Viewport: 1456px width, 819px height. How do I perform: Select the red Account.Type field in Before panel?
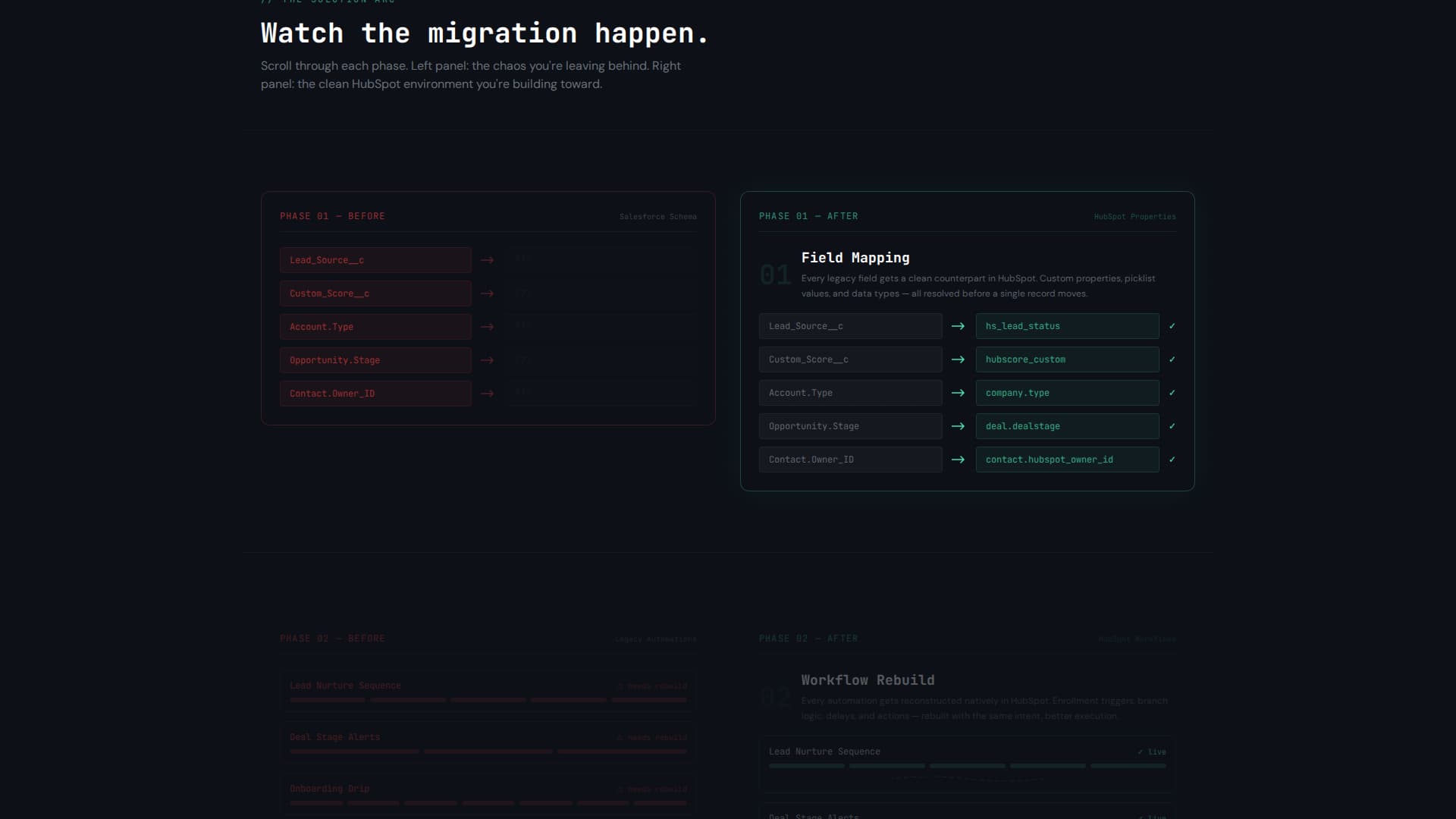tap(375, 327)
